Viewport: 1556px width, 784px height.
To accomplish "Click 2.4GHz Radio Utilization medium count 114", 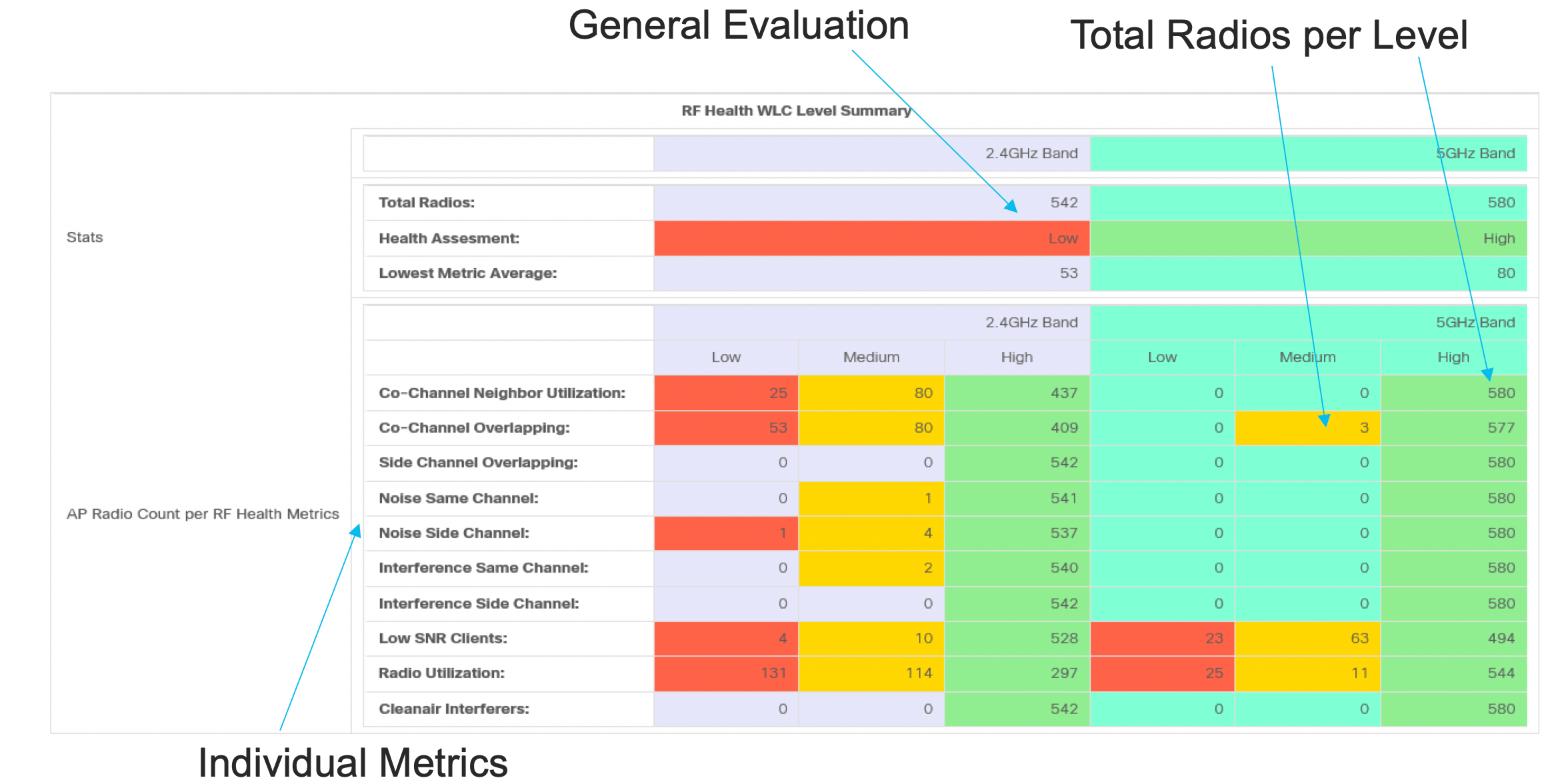I will 918,673.
